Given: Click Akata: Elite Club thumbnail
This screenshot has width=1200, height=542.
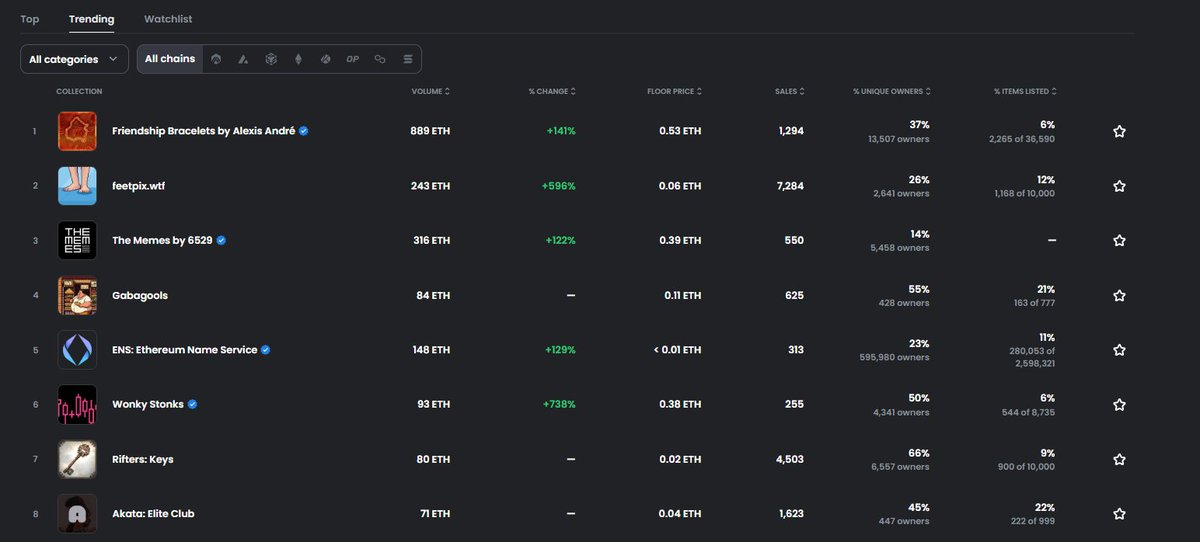Looking at the screenshot, I should (77, 513).
